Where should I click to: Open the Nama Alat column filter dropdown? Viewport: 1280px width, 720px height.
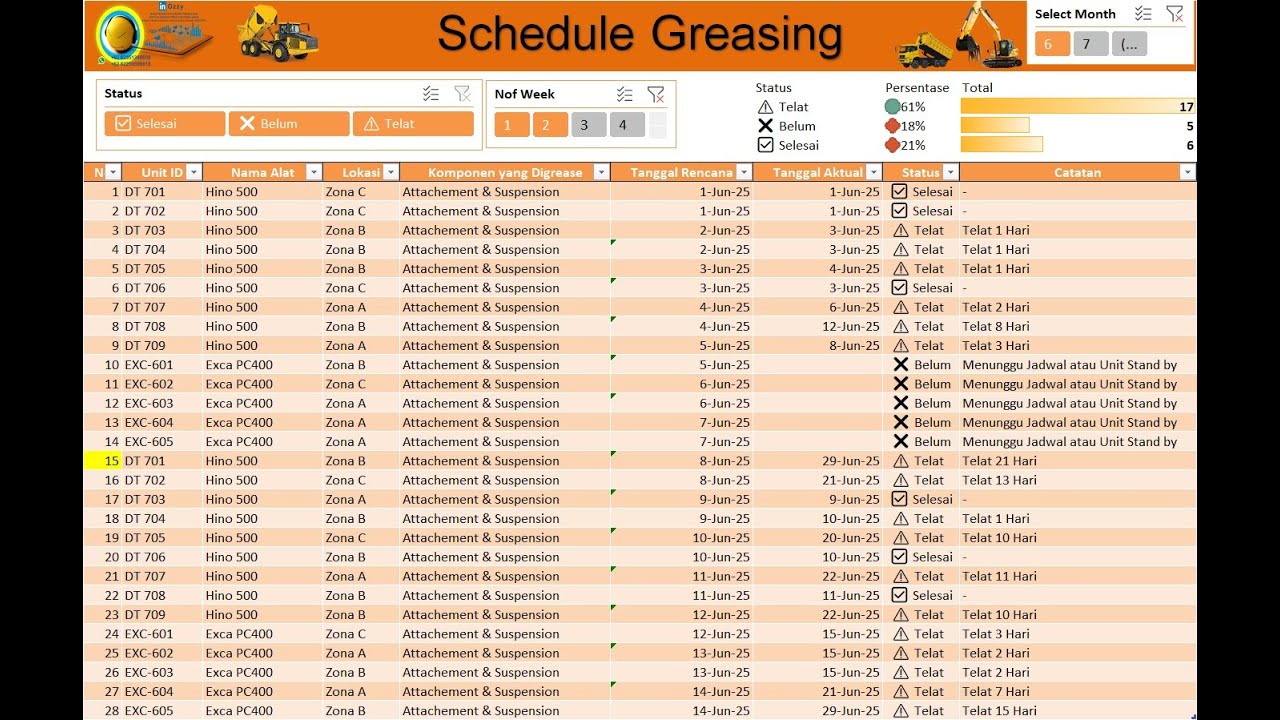coord(313,172)
